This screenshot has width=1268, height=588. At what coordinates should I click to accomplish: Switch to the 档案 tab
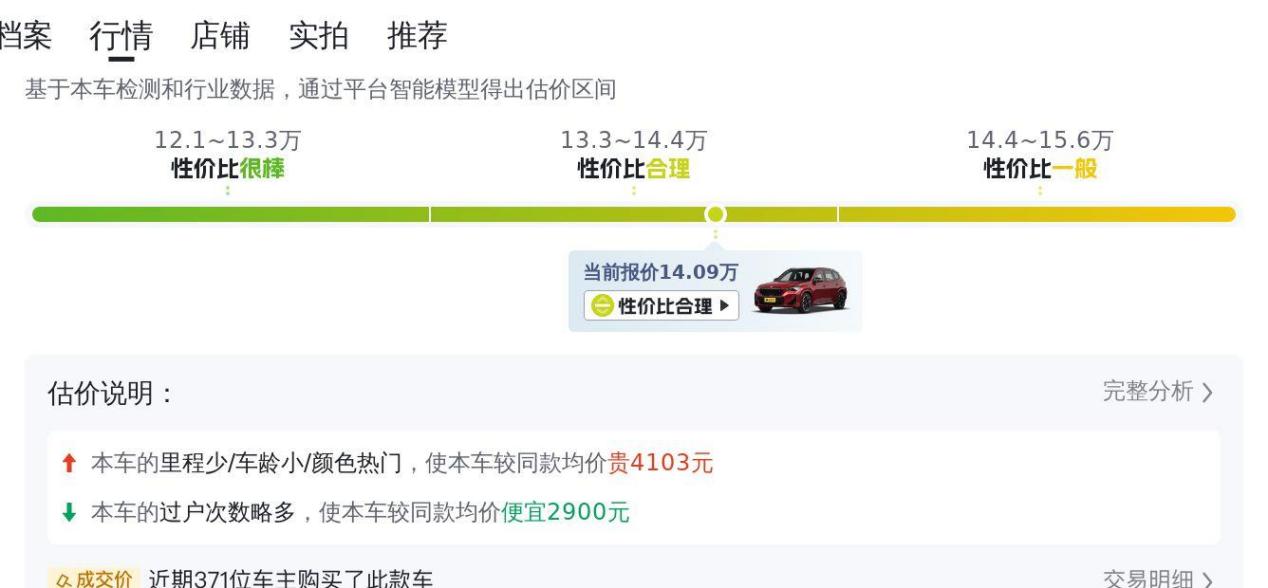[x=24, y=36]
